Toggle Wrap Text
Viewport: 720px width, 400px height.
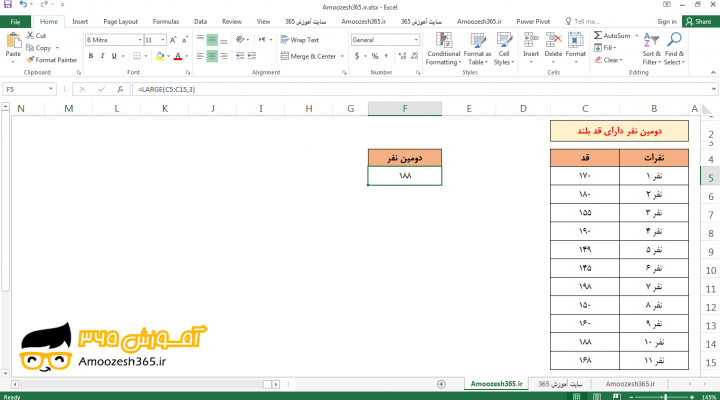coord(299,40)
